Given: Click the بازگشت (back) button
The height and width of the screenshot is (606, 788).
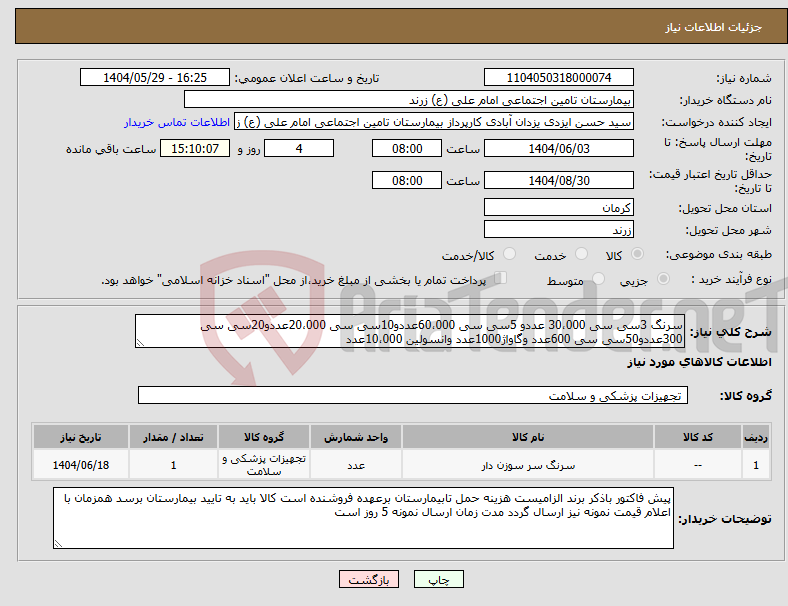Looking at the screenshot, I should (369, 579).
